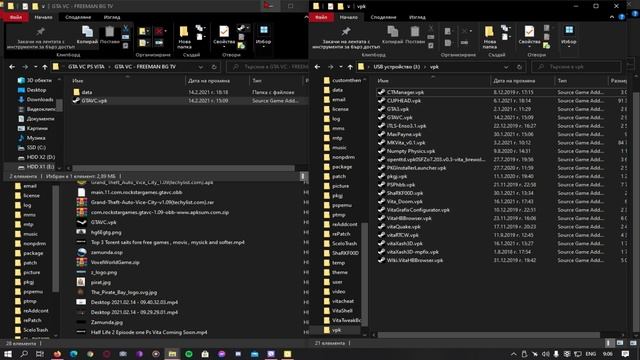Open the Файл menu in vpk window
640x360 pixels.
(x=321, y=17)
